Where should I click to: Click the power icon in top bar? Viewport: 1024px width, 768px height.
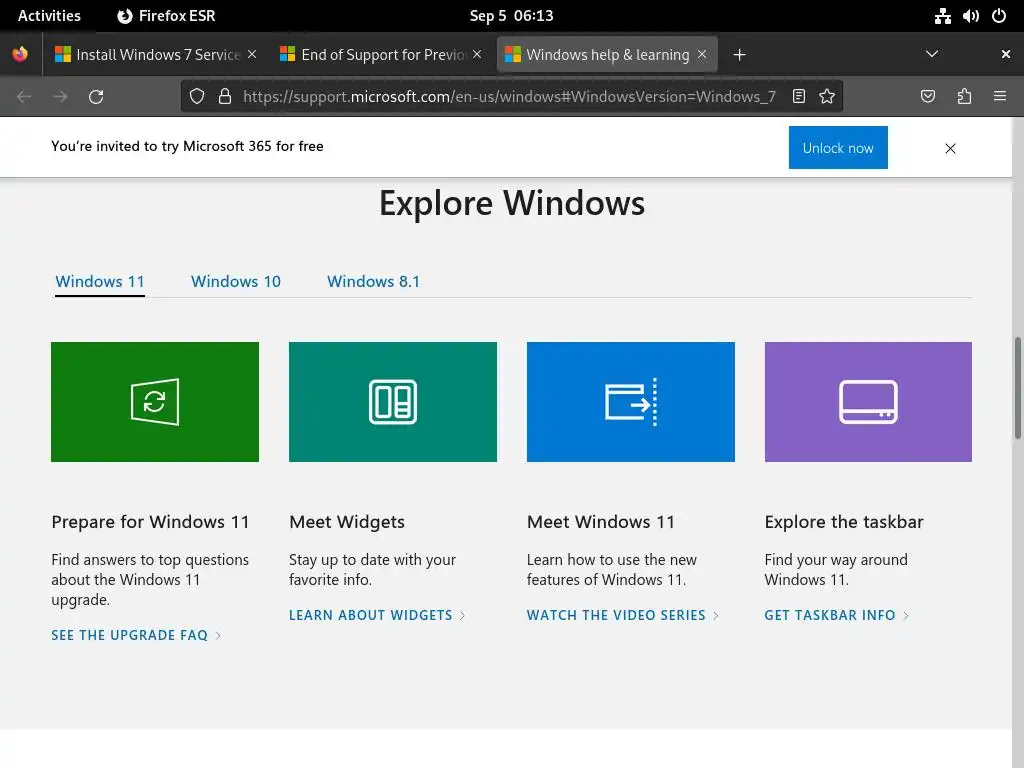click(999, 16)
